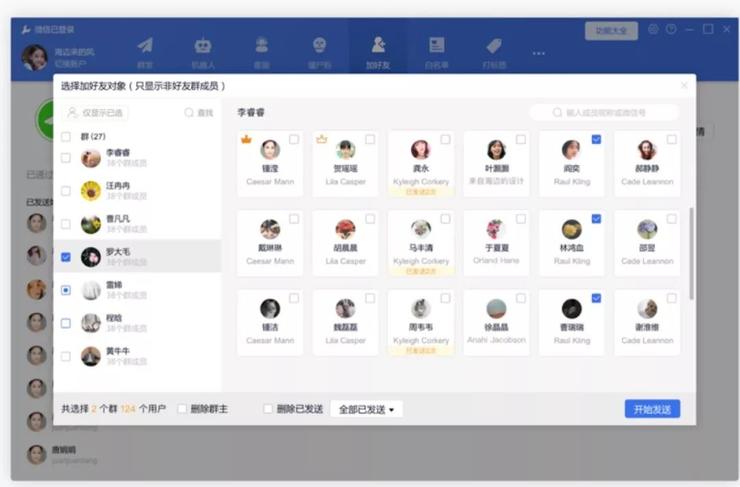Check the 徐晶晶 member card checkbox

521,298
